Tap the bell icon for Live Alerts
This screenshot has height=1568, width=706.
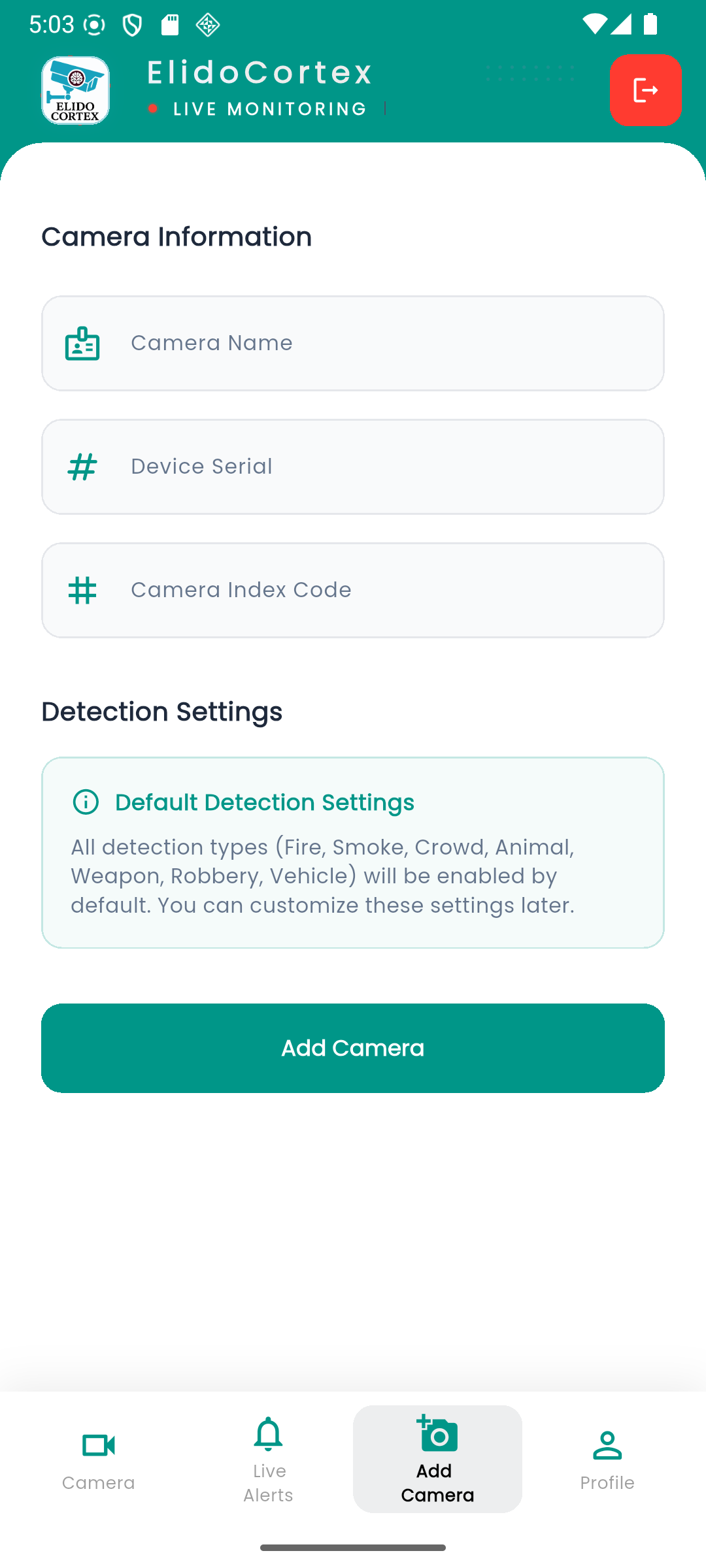coord(268,1434)
